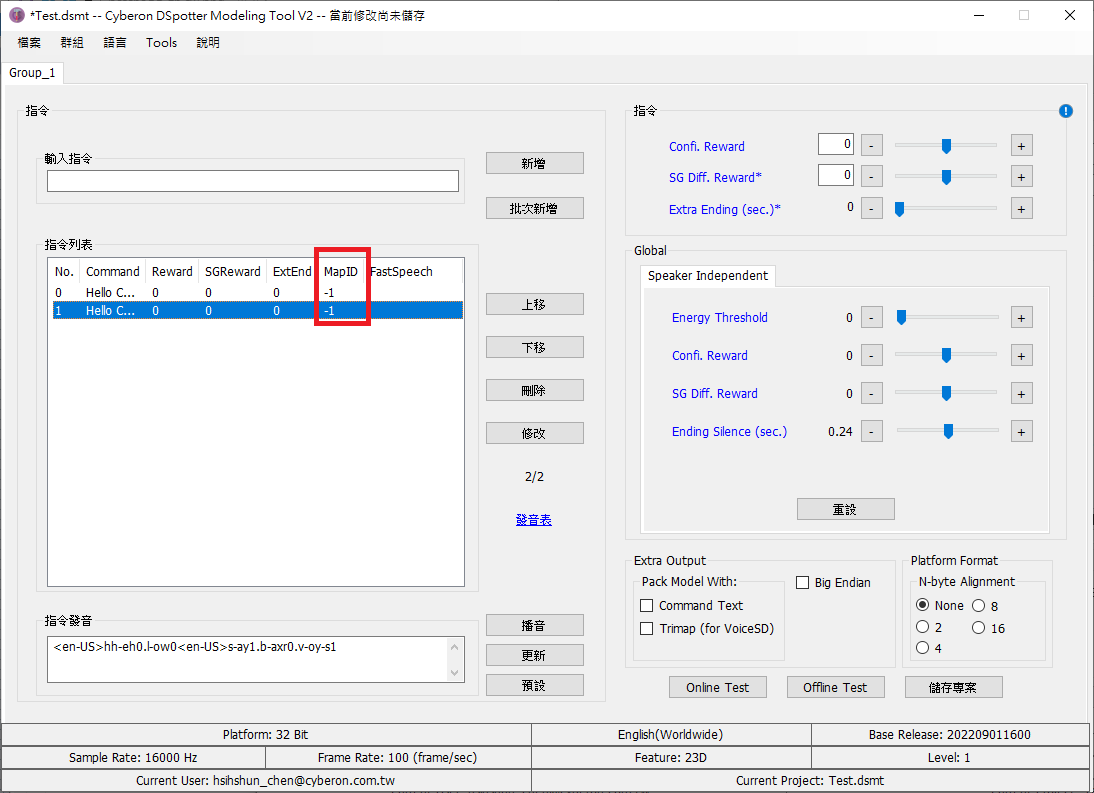
Task: Increase Confi. Reward using its plus icon
Action: pos(1021,145)
